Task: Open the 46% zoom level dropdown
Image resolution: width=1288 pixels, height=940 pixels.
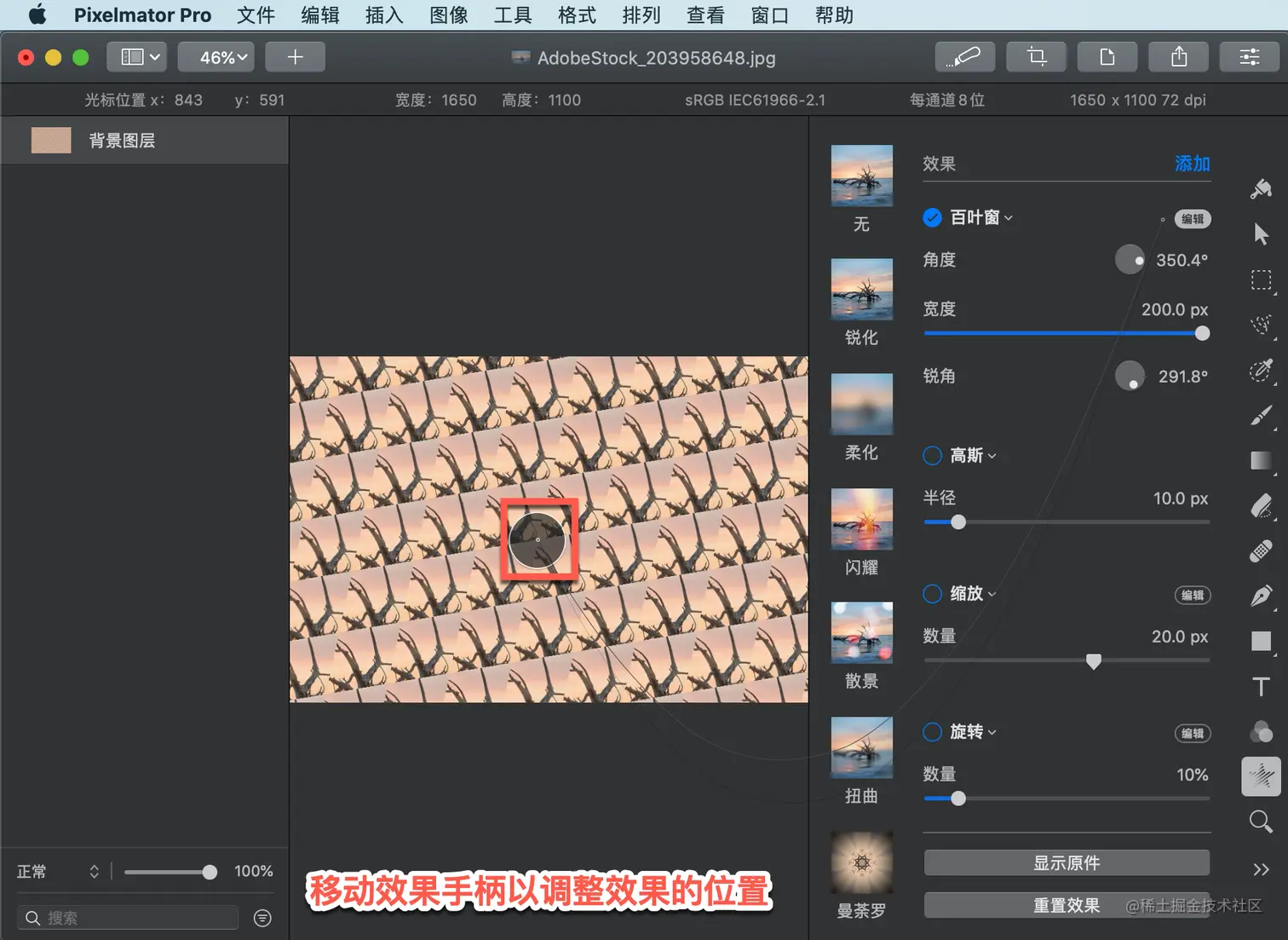Action: tap(216, 57)
